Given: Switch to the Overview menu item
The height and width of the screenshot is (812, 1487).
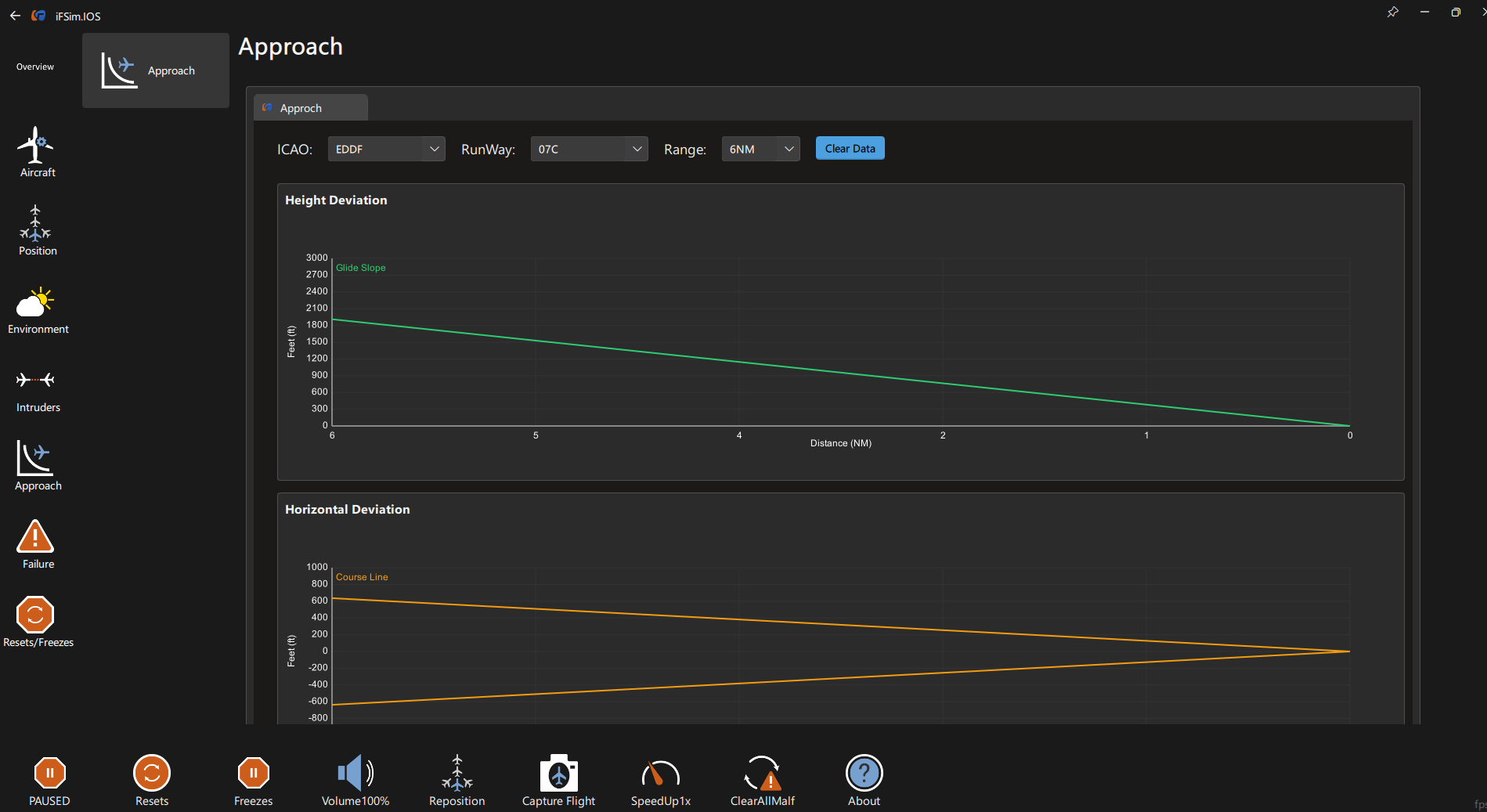Looking at the screenshot, I should tap(35, 67).
